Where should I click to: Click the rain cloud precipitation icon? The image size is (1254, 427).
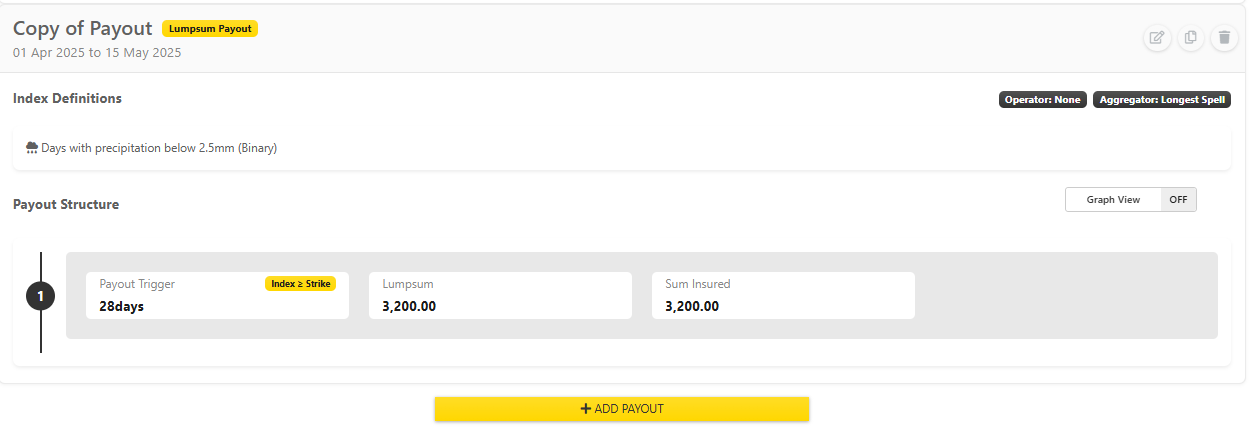pos(32,148)
